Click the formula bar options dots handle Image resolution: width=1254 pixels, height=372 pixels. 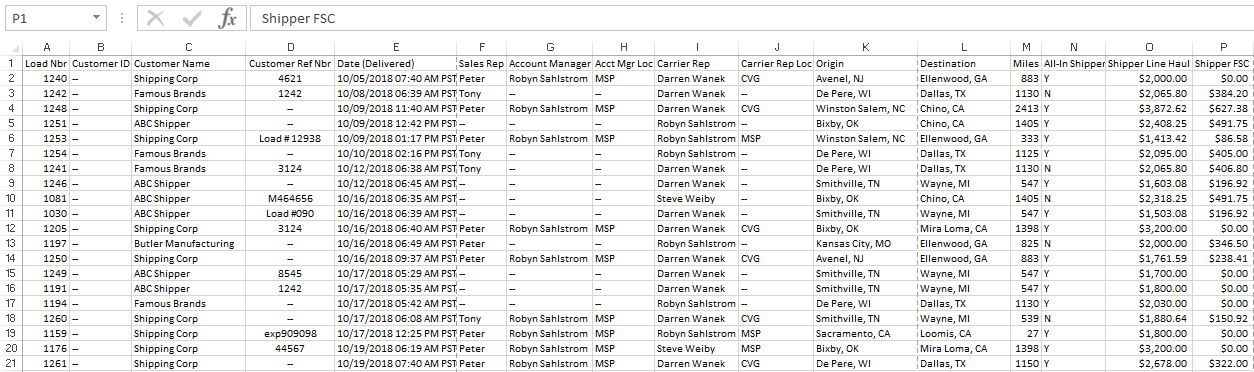121,18
